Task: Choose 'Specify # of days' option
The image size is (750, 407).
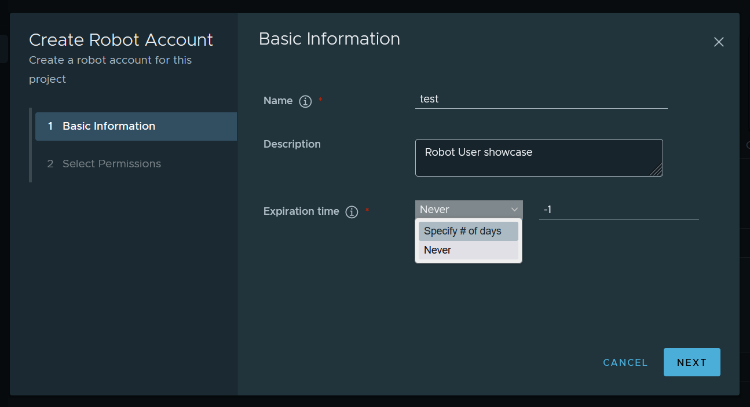Action: 468,231
